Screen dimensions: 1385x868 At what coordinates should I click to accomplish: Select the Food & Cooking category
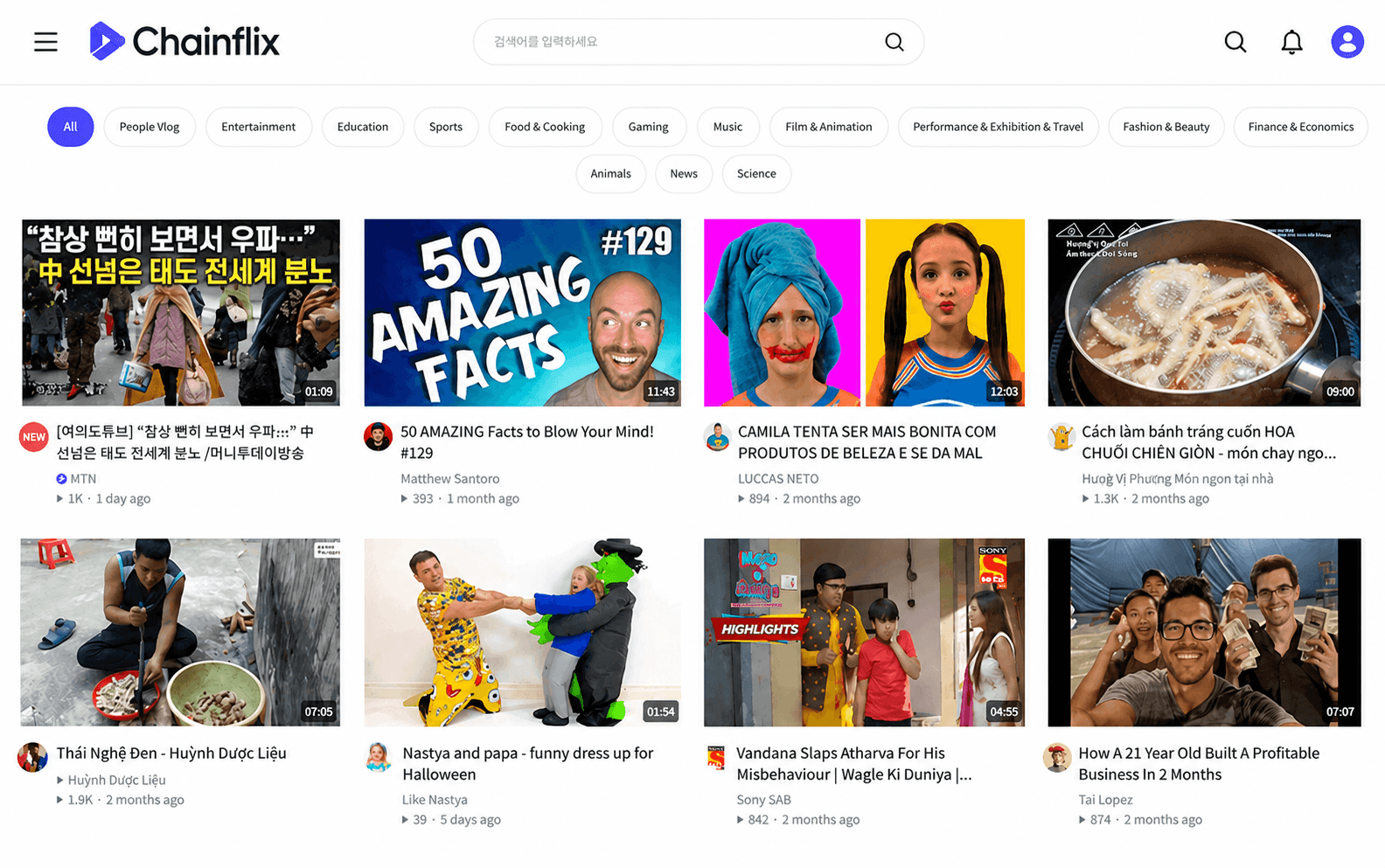(545, 127)
